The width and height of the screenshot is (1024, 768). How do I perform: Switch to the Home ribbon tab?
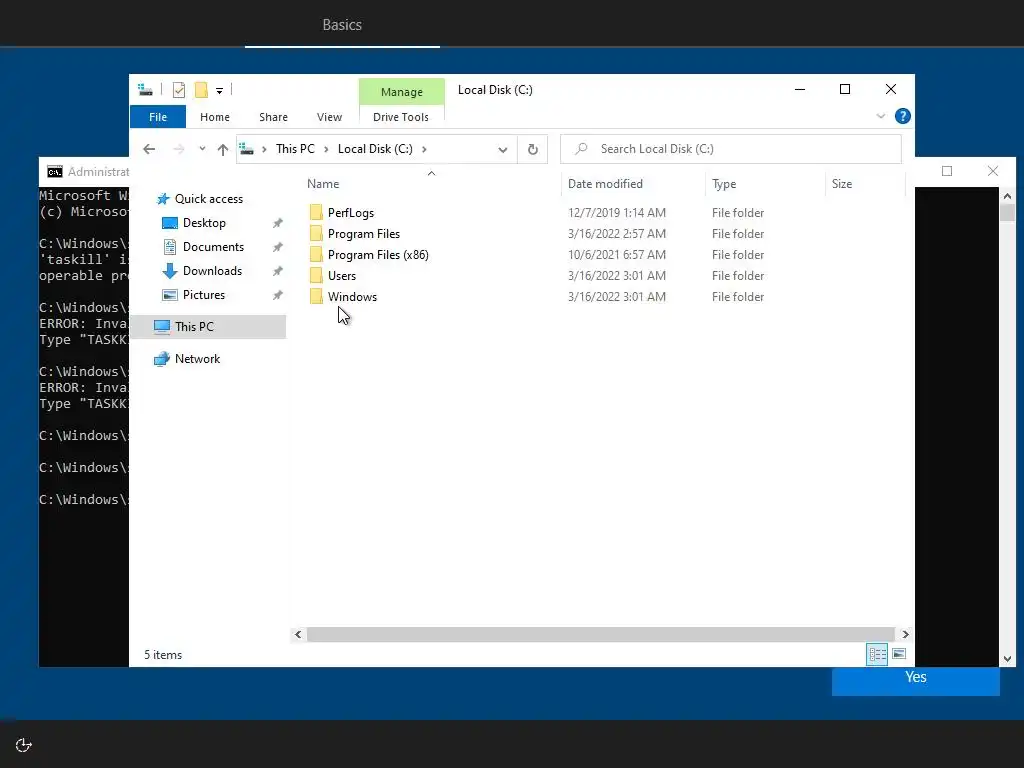pos(215,117)
